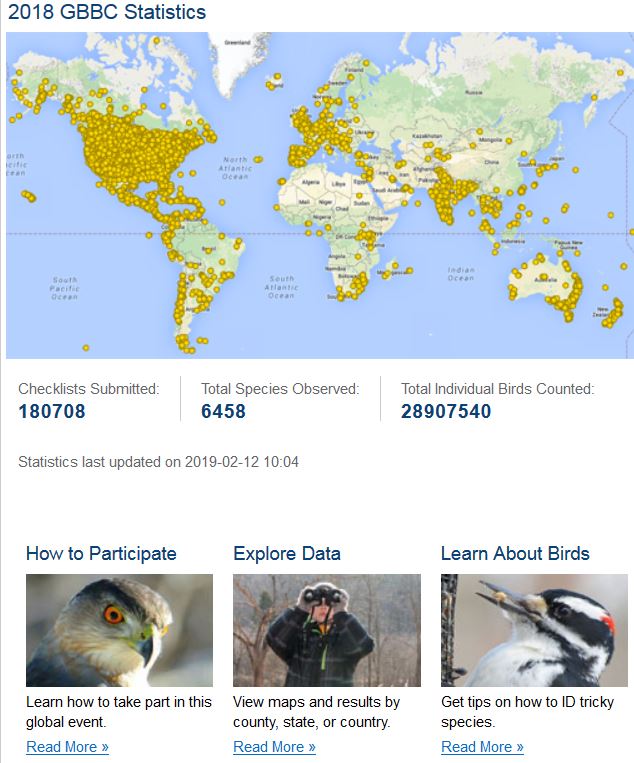
Task: Click the Checklists Submitted number 180708
Action: point(52,411)
